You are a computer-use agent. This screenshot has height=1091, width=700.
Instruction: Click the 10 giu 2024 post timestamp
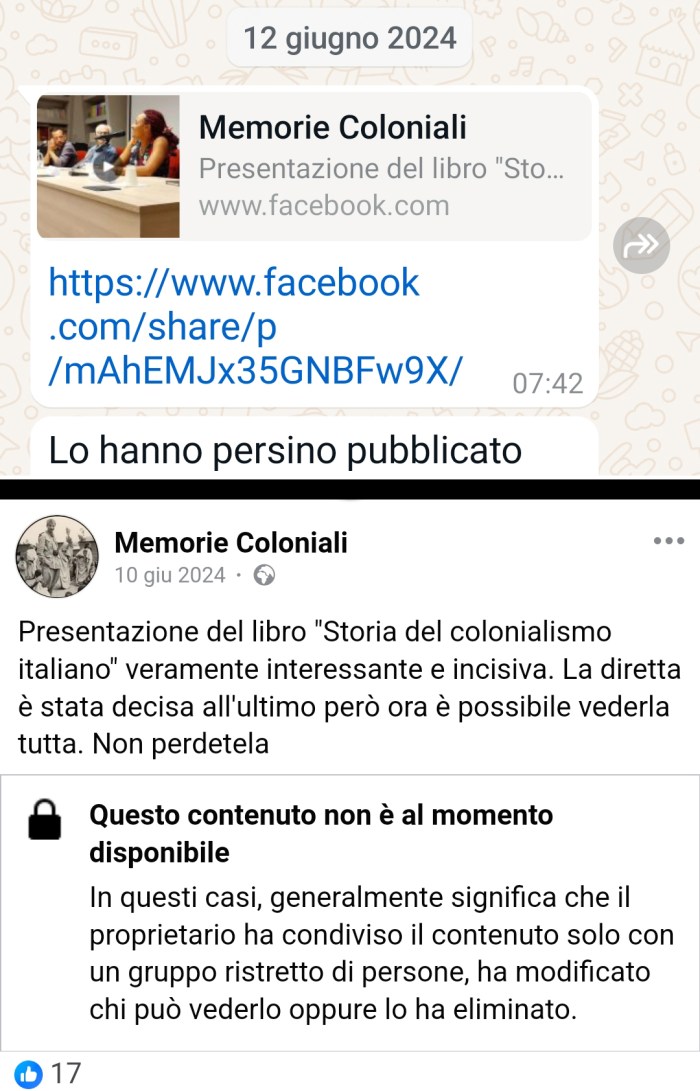(170, 575)
